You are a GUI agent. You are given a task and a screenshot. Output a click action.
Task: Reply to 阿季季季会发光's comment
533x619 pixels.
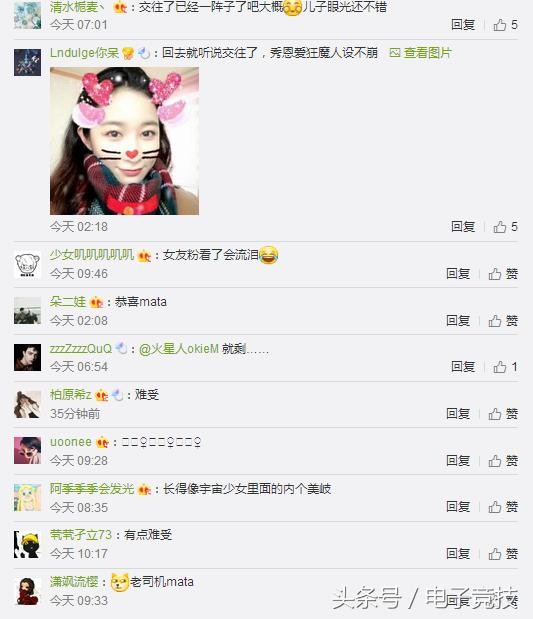[458, 506]
